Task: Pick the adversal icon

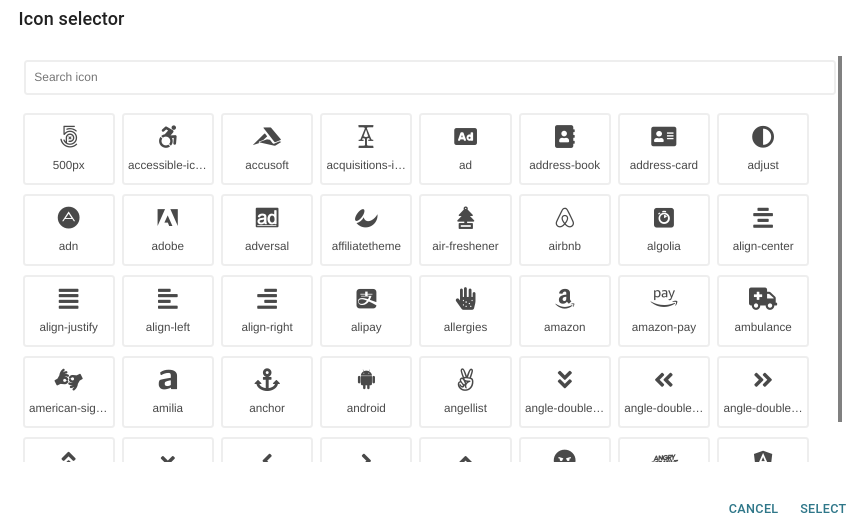Action: click(267, 230)
